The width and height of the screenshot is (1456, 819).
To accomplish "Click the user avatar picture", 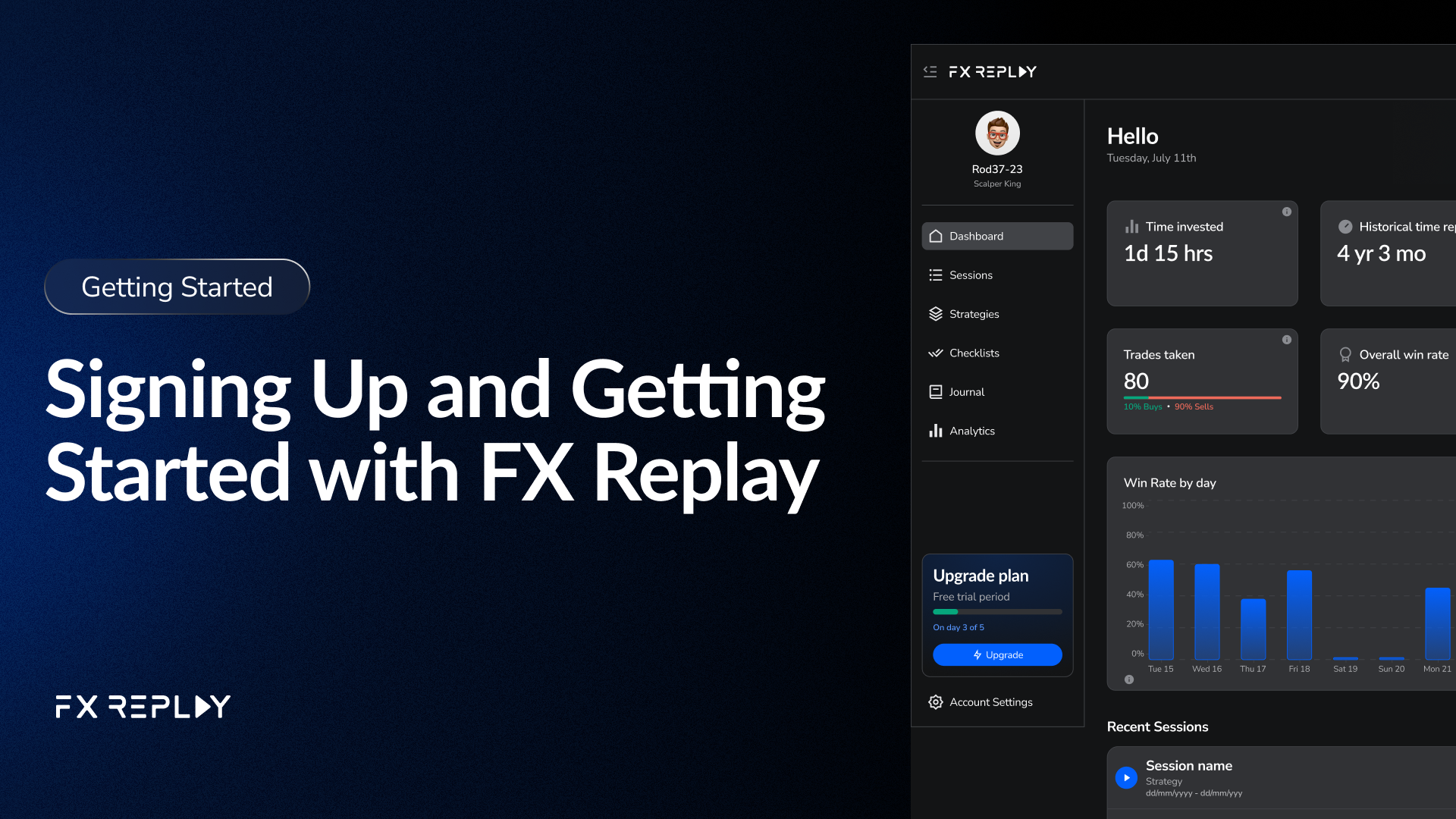I will (x=997, y=133).
